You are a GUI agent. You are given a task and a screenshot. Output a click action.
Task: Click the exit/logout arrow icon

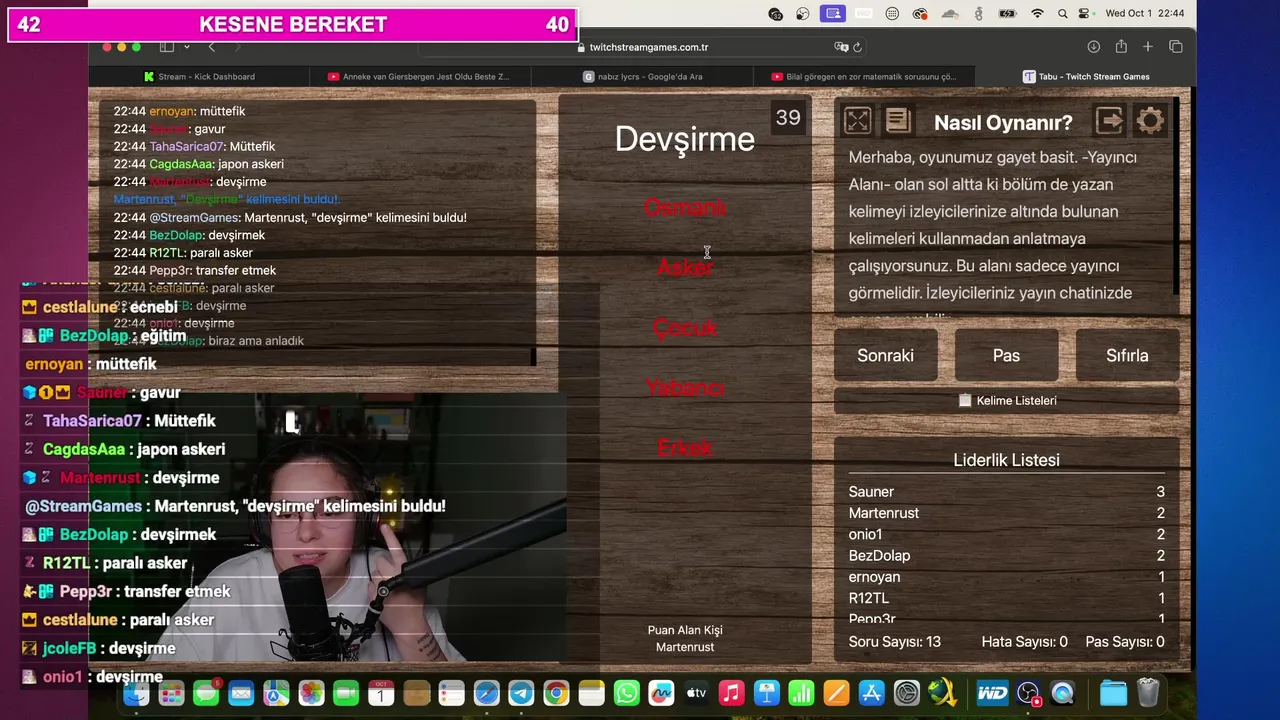pyautogui.click(x=1109, y=121)
